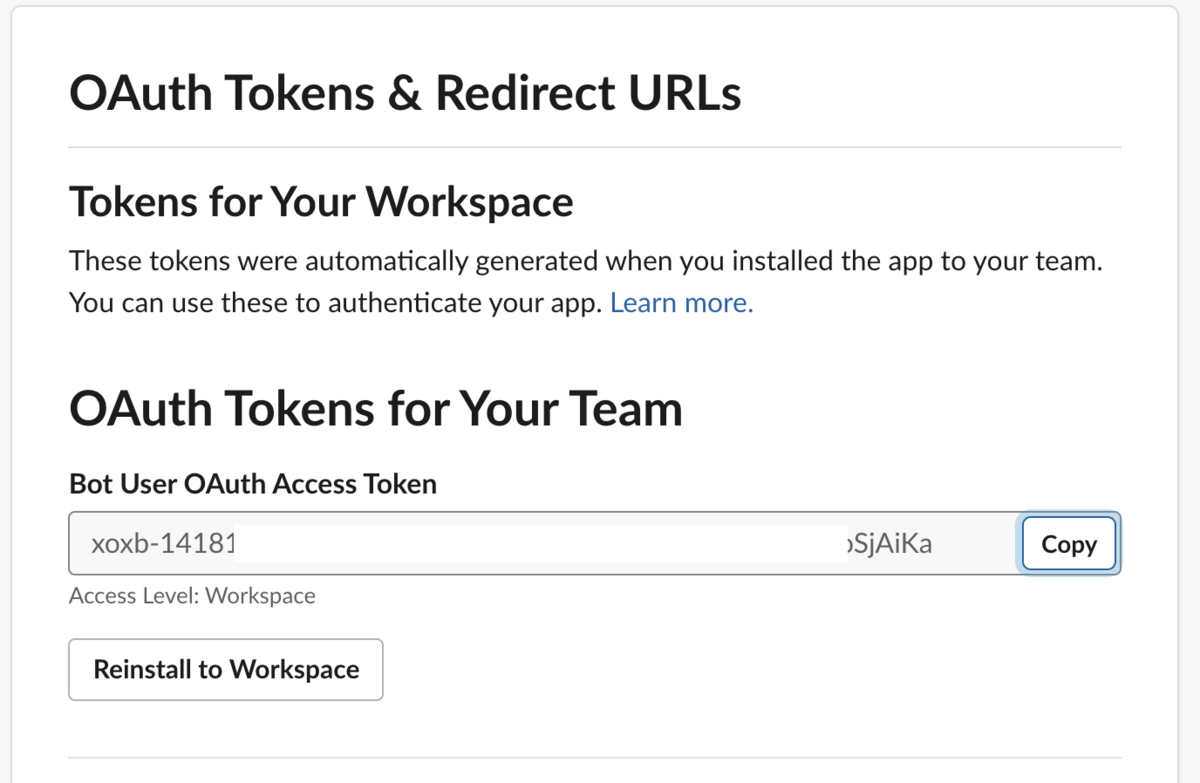Click the divider line below the main heading
This screenshot has height=783, width=1200.
point(595,147)
